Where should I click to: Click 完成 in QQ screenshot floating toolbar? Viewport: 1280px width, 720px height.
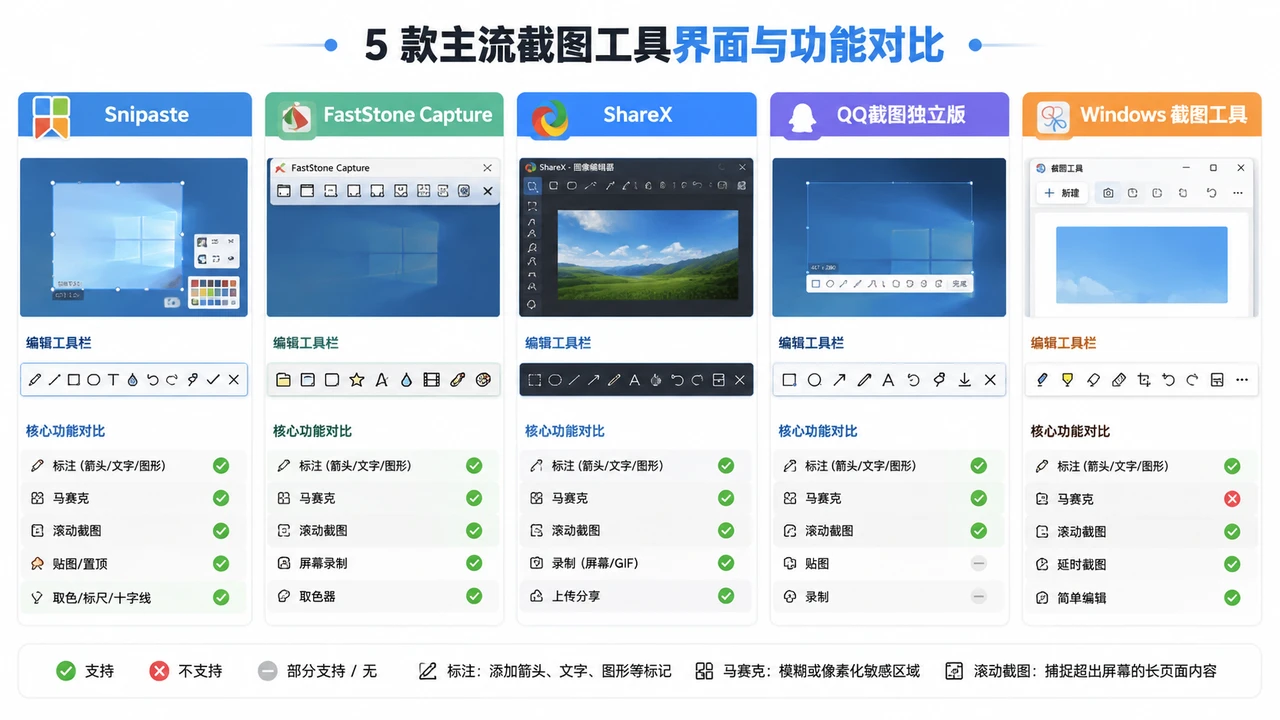tap(959, 284)
